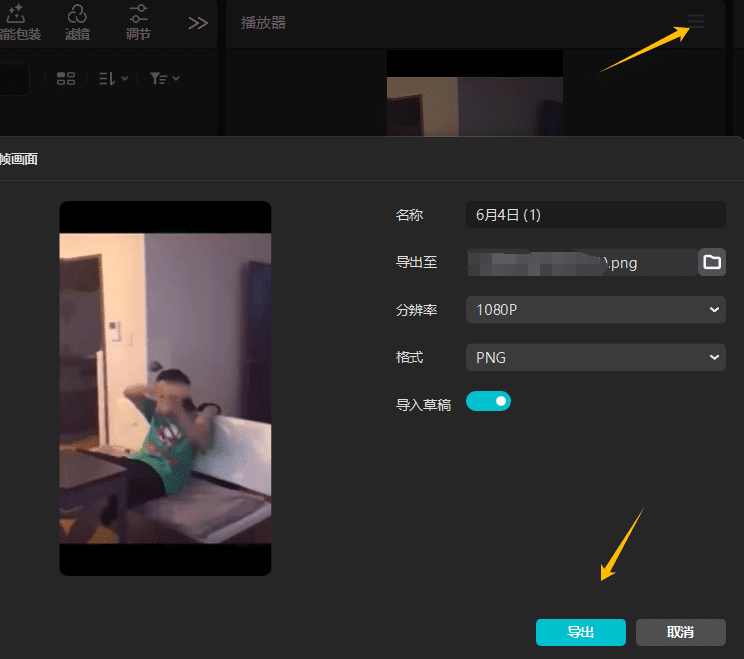
Task: Click the player video preview behind dialog
Action: coord(474,100)
